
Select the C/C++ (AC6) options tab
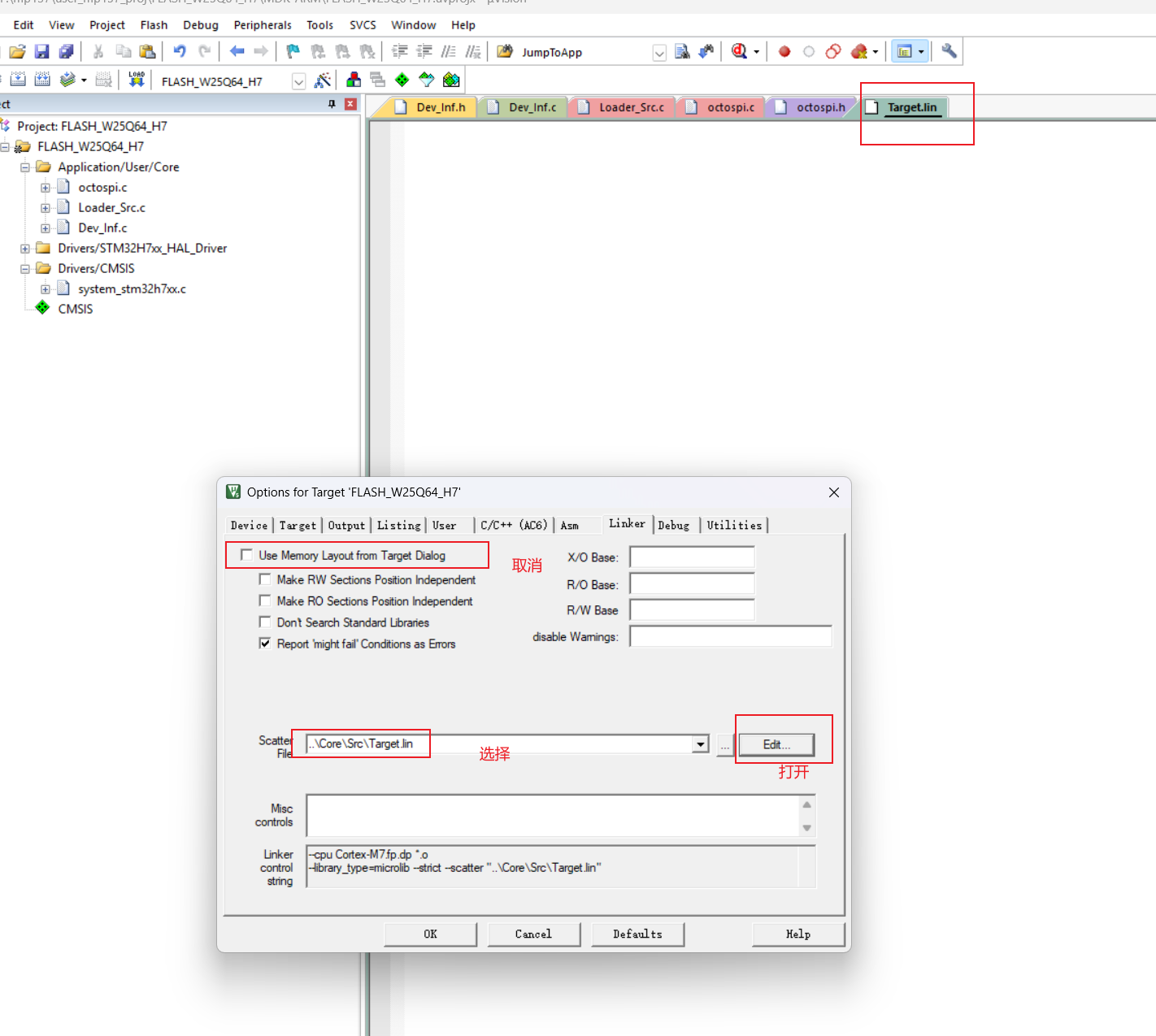click(514, 526)
